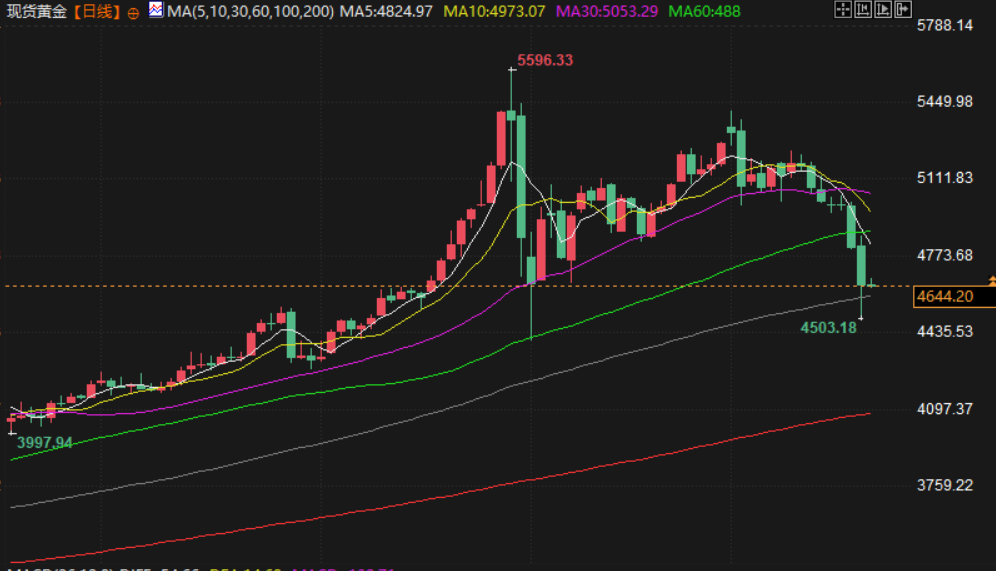The height and width of the screenshot is (571, 996).
Task: Click the 现货黄金 instrument title
Action: pos(36,11)
